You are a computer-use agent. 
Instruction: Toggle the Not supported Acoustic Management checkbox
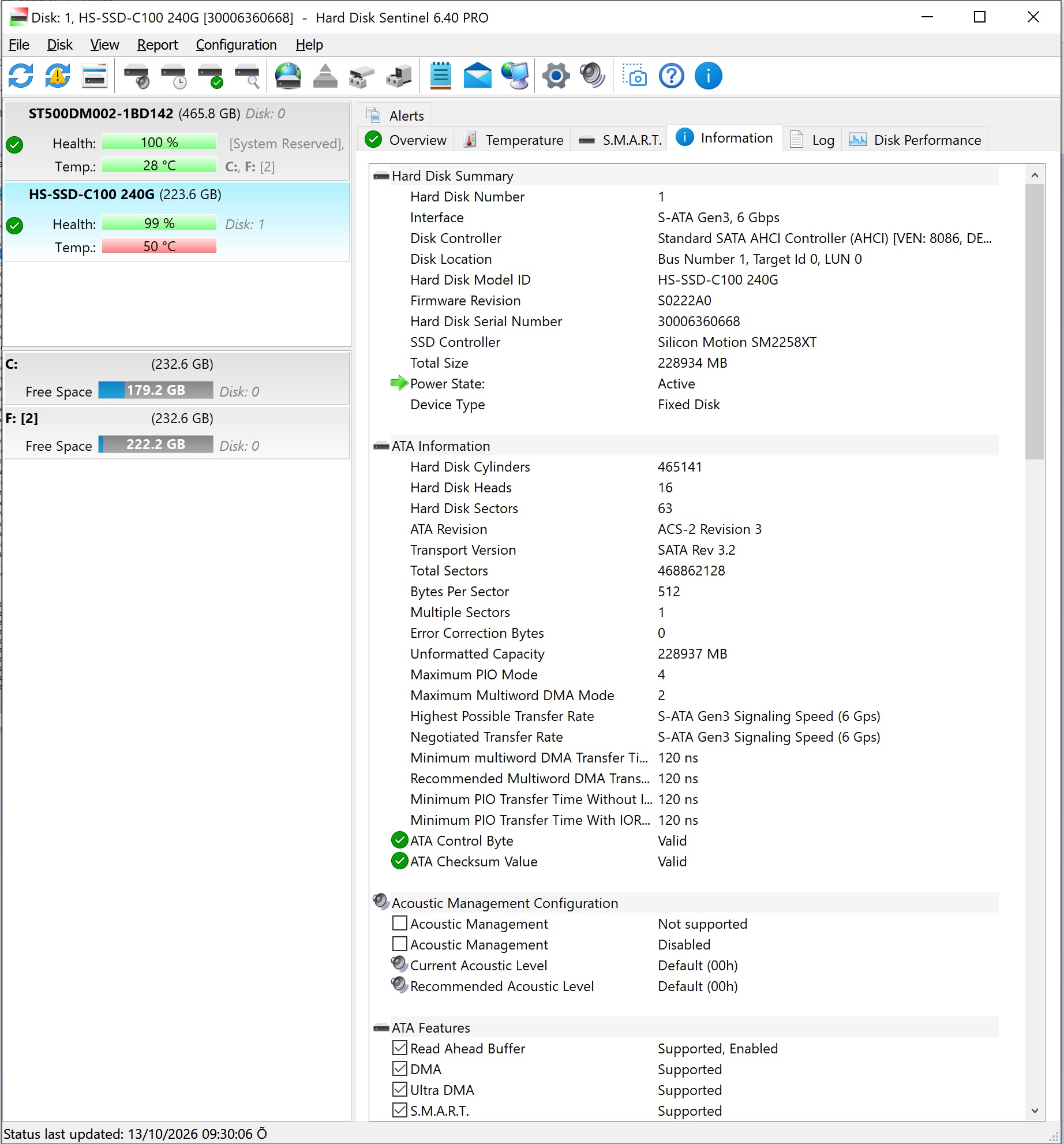[x=400, y=923]
